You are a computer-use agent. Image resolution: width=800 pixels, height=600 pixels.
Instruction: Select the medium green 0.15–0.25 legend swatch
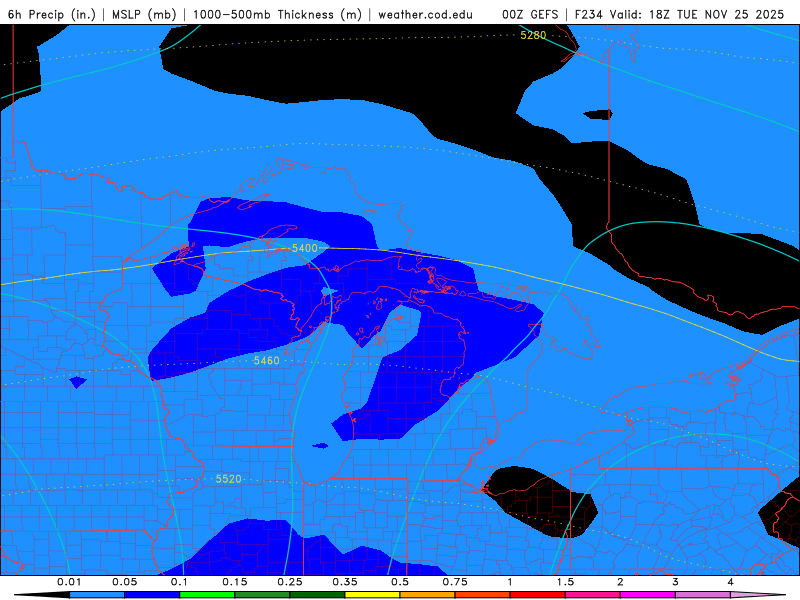[x=262, y=595]
